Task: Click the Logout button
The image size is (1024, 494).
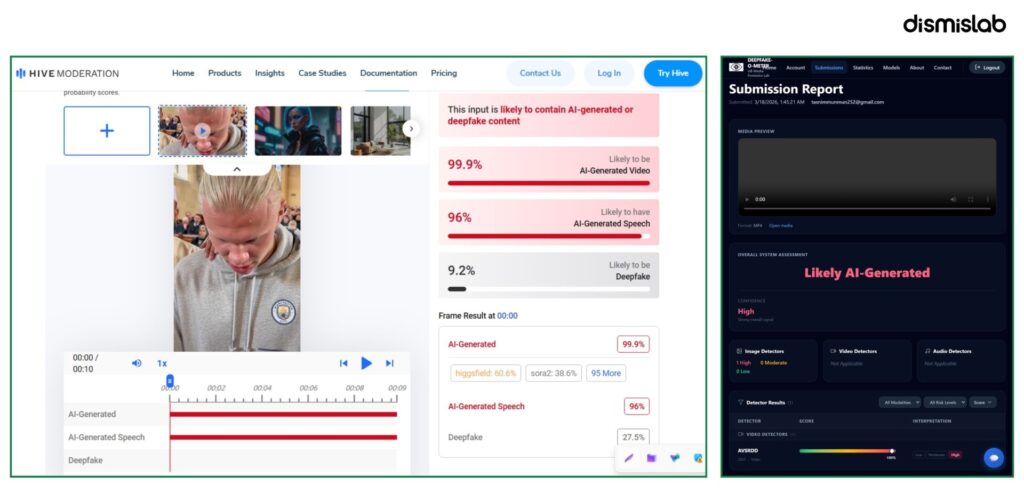Action: (x=987, y=67)
